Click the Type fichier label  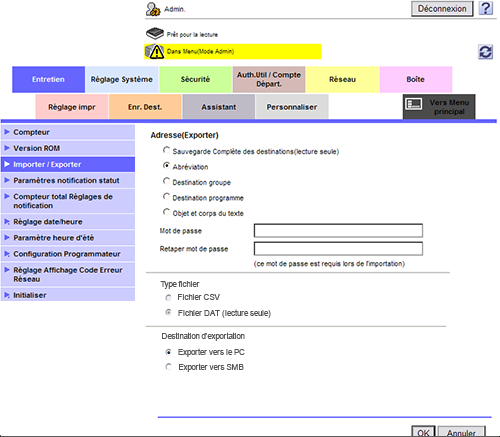click(x=180, y=284)
